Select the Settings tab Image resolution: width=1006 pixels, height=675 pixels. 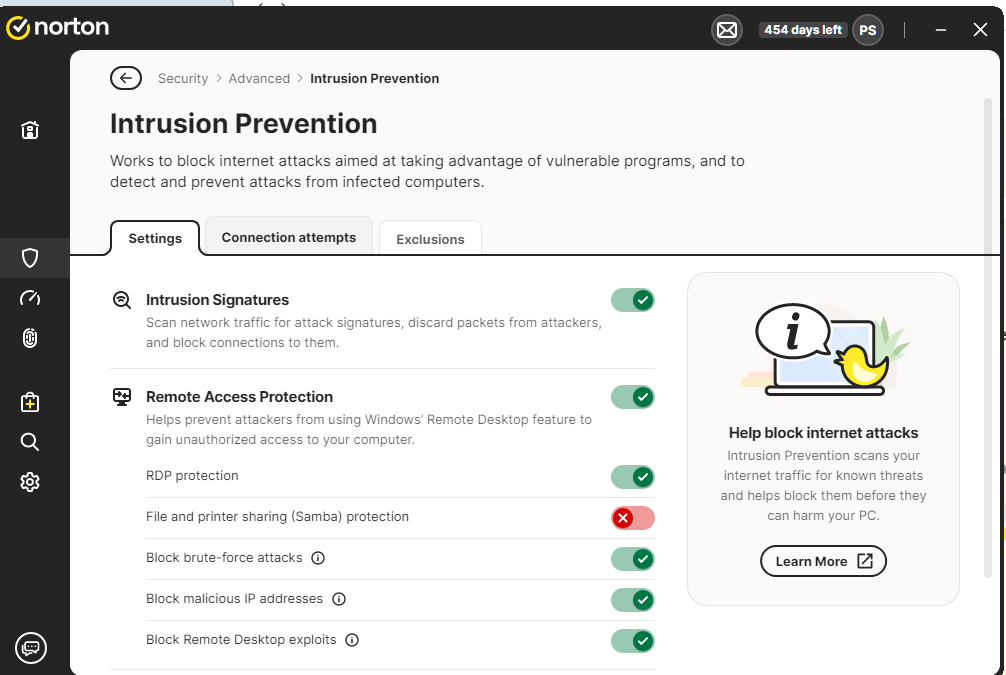click(155, 238)
